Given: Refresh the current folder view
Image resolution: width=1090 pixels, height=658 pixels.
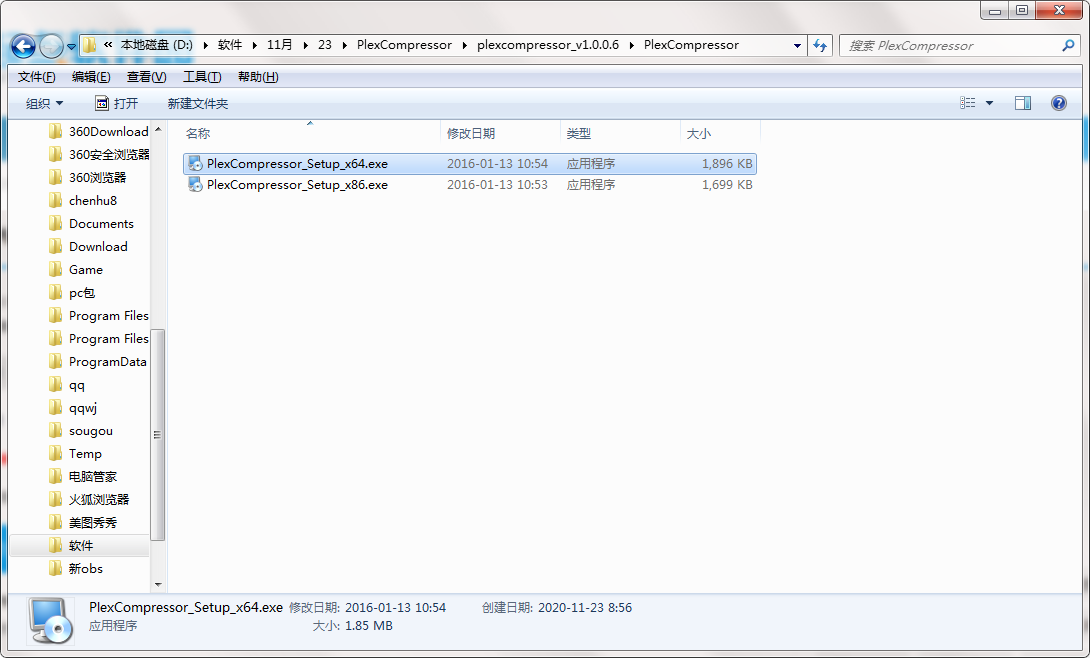Looking at the screenshot, I should 820,46.
